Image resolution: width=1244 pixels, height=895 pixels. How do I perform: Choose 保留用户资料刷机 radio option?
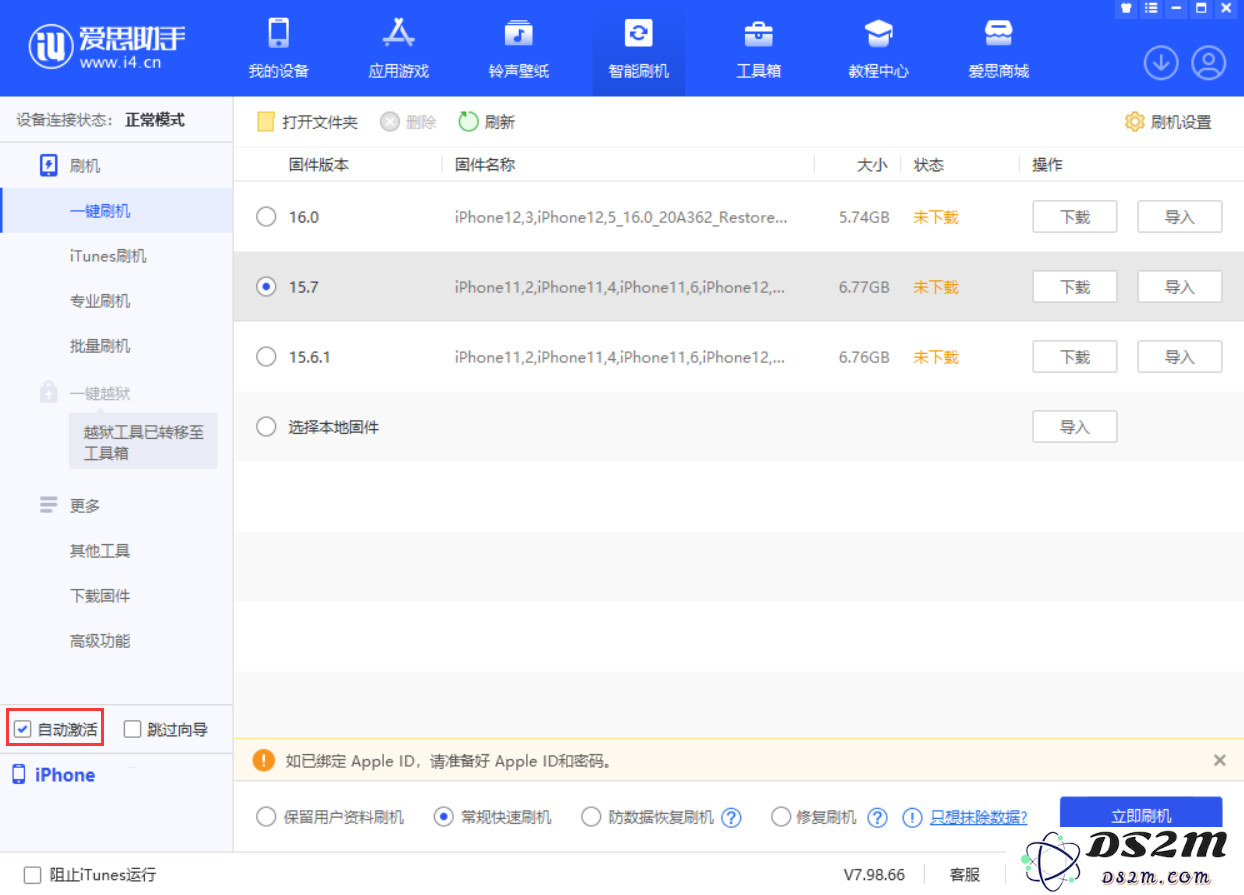click(266, 817)
